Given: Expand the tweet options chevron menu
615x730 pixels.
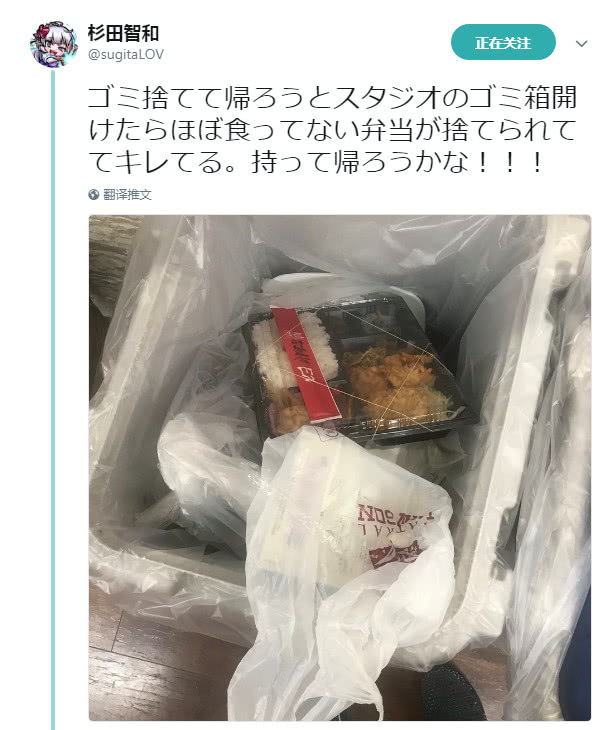Looking at the screenshot, I should coord(581,43).
